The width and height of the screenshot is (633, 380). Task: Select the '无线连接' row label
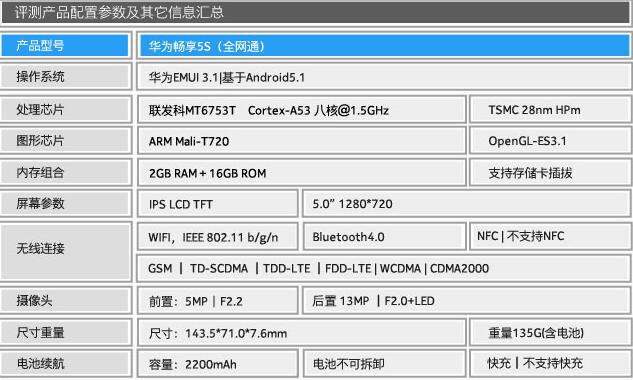65,252
